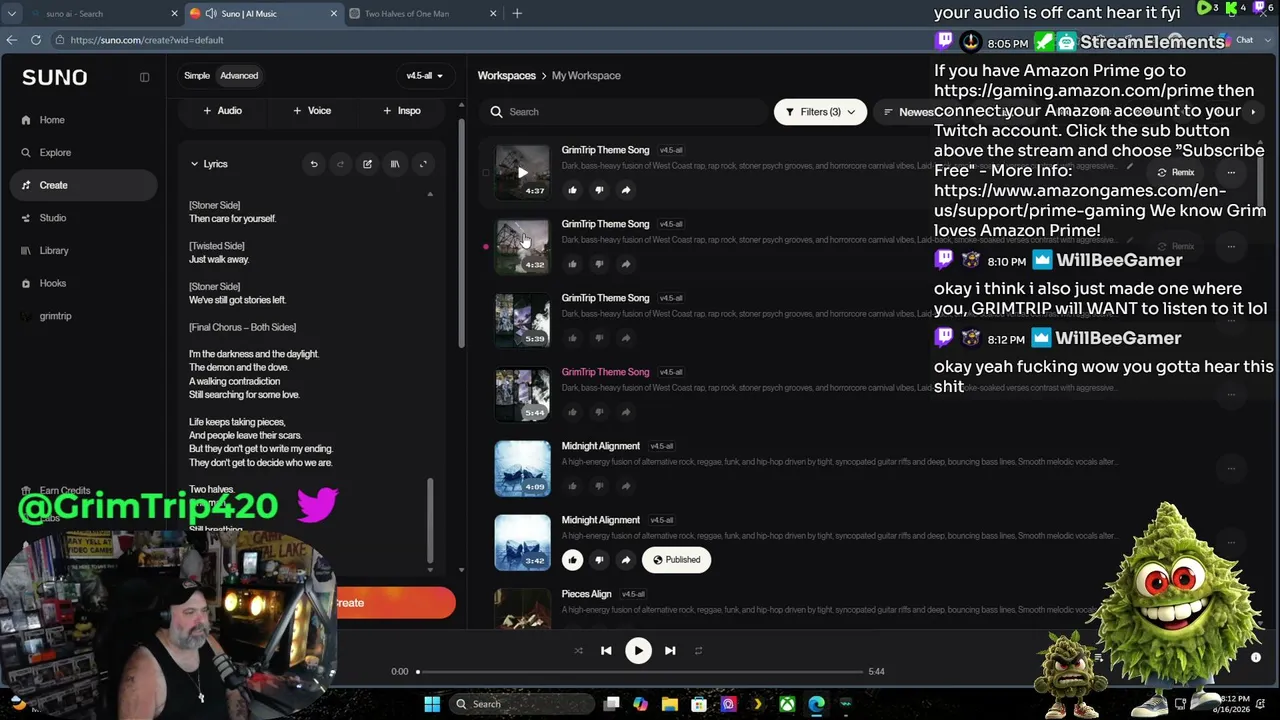
Task: Go to Workspaces breadcrumb link
Action: 507,76
